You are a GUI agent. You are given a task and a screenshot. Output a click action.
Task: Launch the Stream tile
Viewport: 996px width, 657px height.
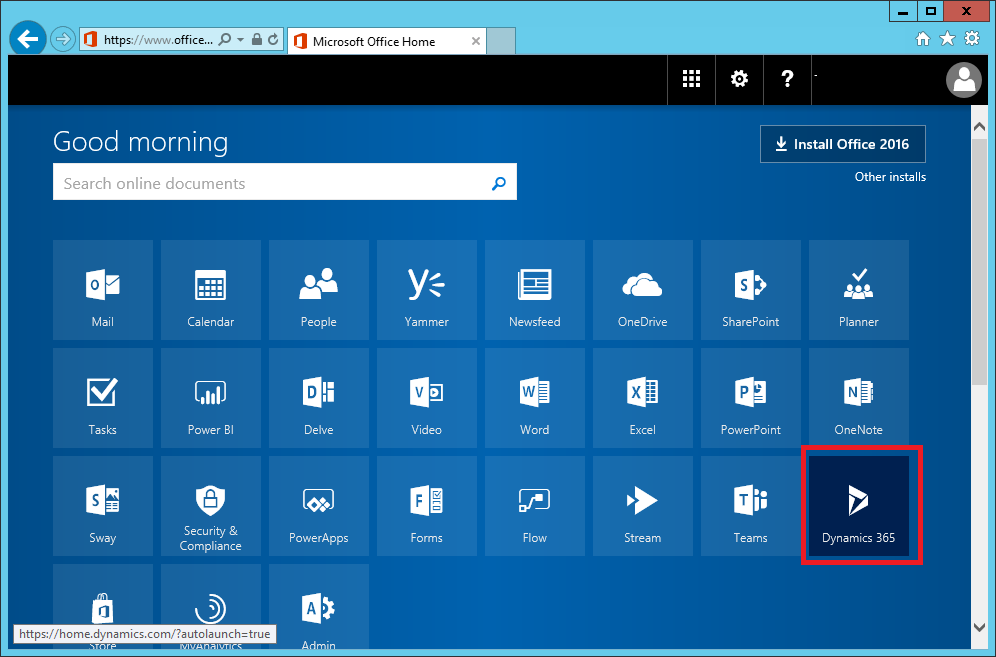point(643,506)
